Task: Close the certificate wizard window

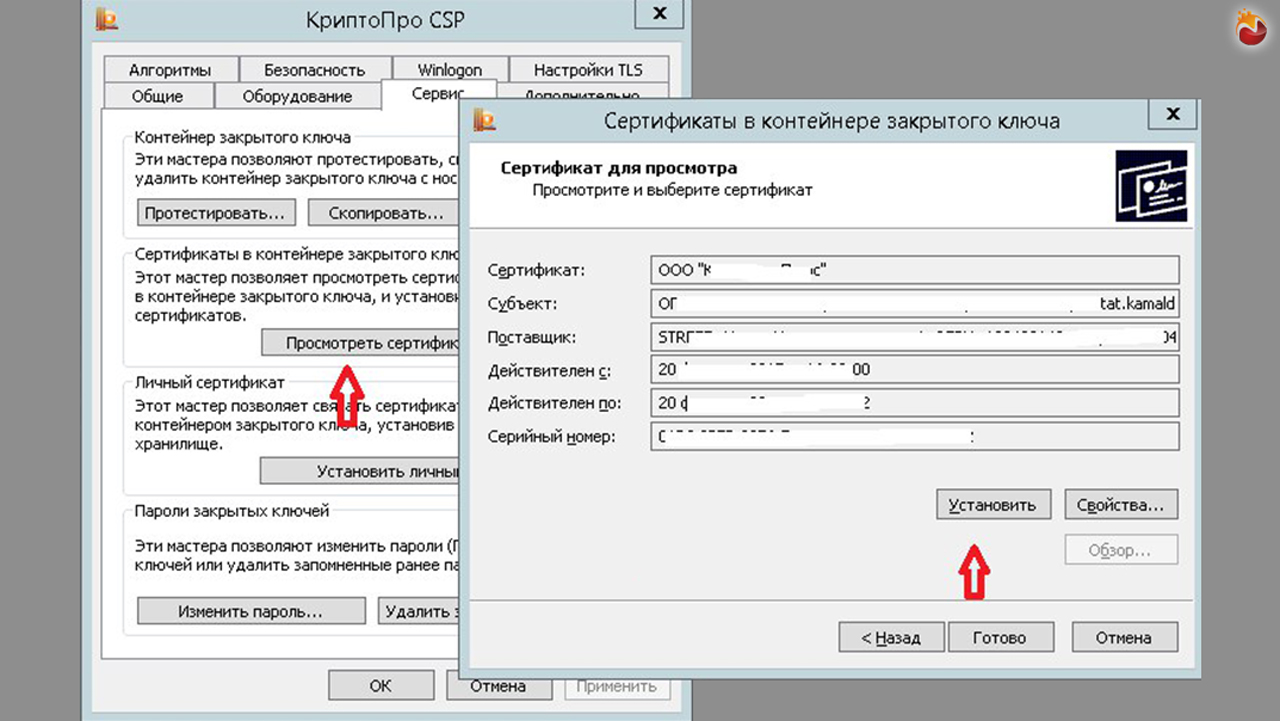Action: point(1171,113)
